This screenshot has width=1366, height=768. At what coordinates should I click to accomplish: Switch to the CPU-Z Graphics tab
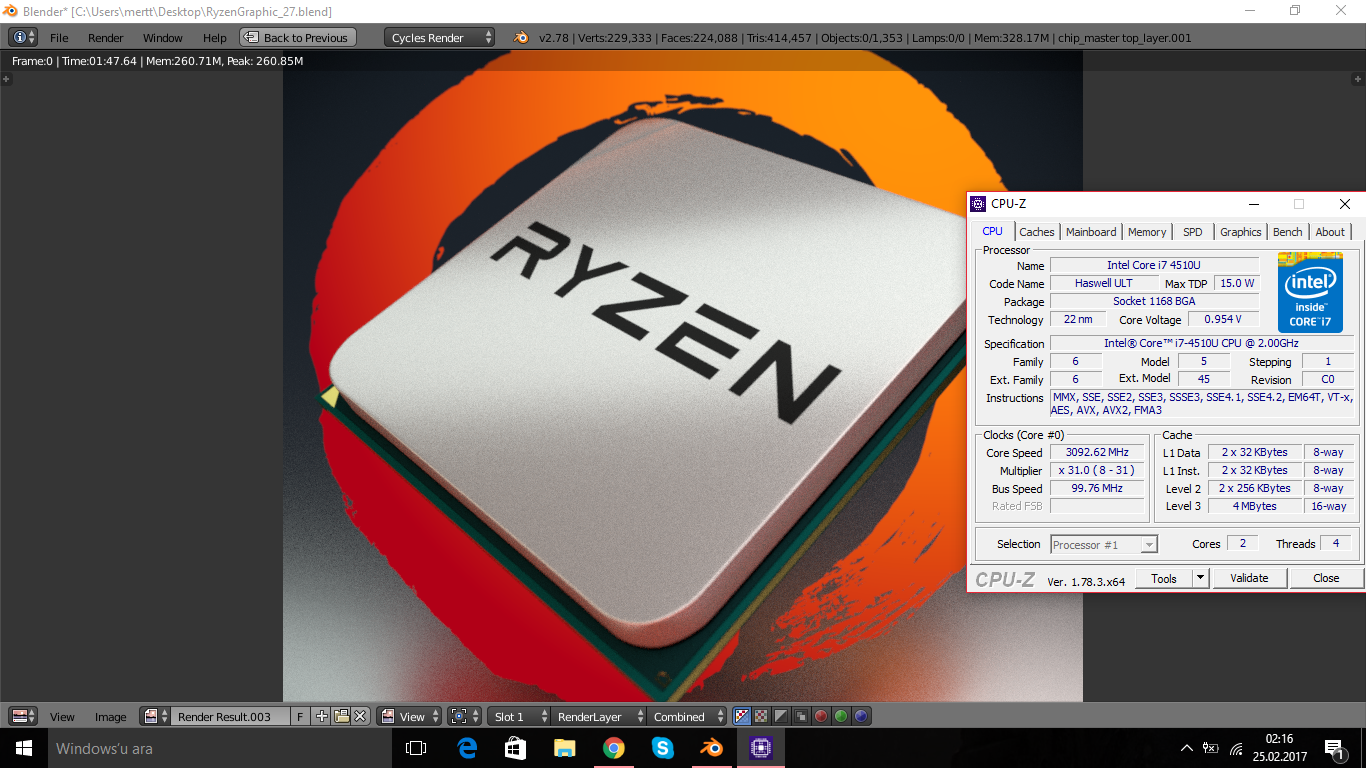click(x=1241, y=232)
